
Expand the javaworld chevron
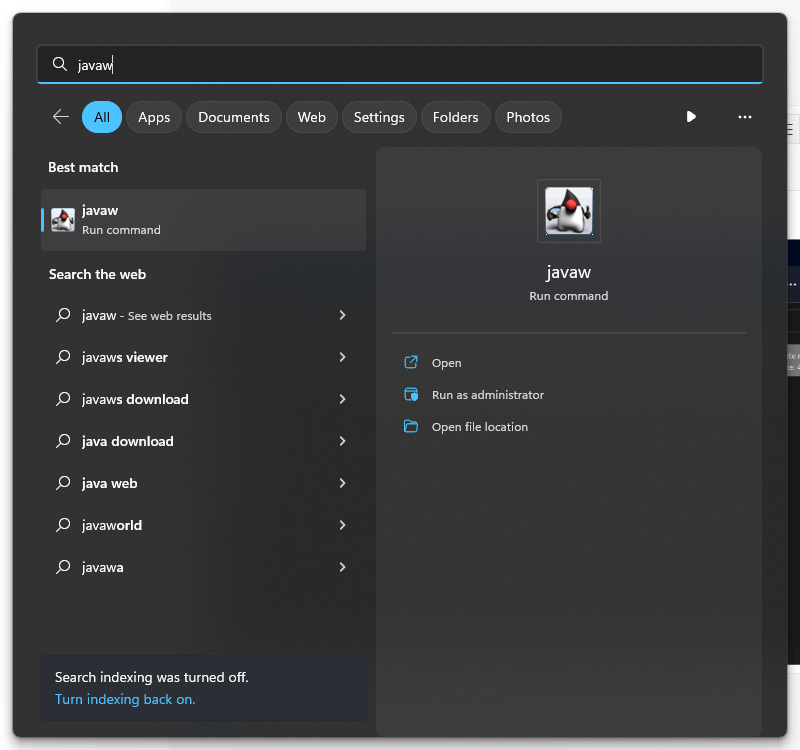click(x=342, y=525)
